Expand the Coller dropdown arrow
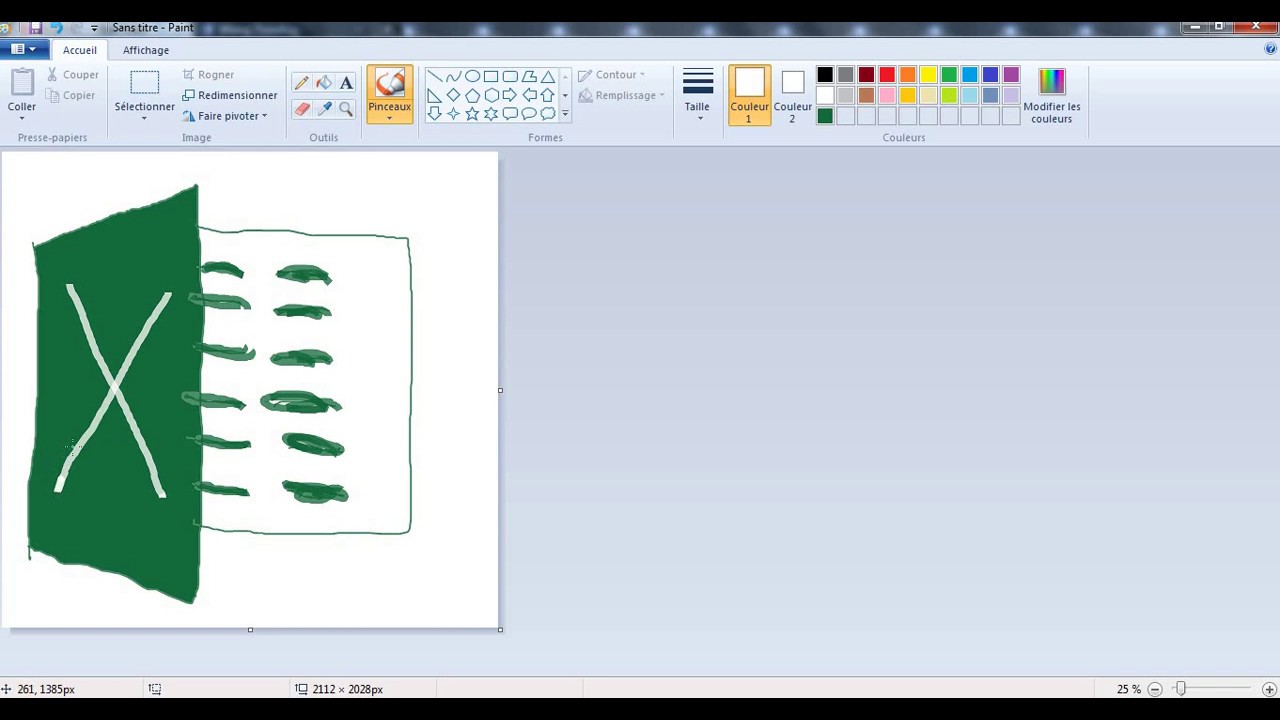The image size is (1280, 720). pos(22,117)
